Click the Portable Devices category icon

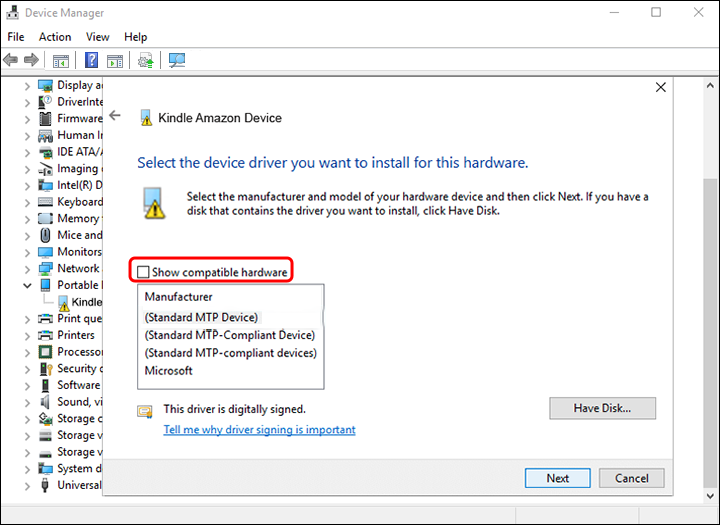[x=45, y=285]
